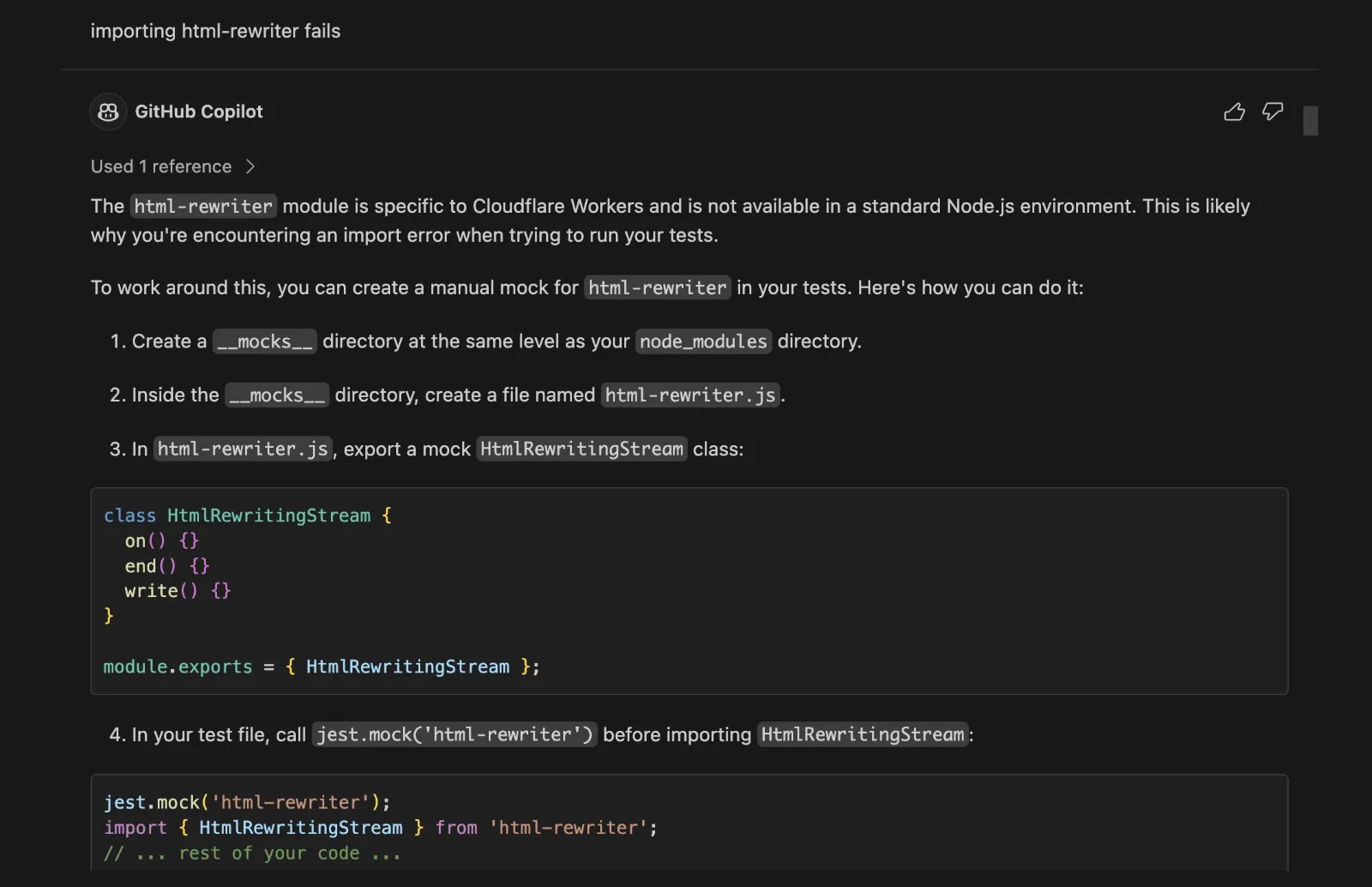Click the node_modules inline code

[x=703, y=341]
